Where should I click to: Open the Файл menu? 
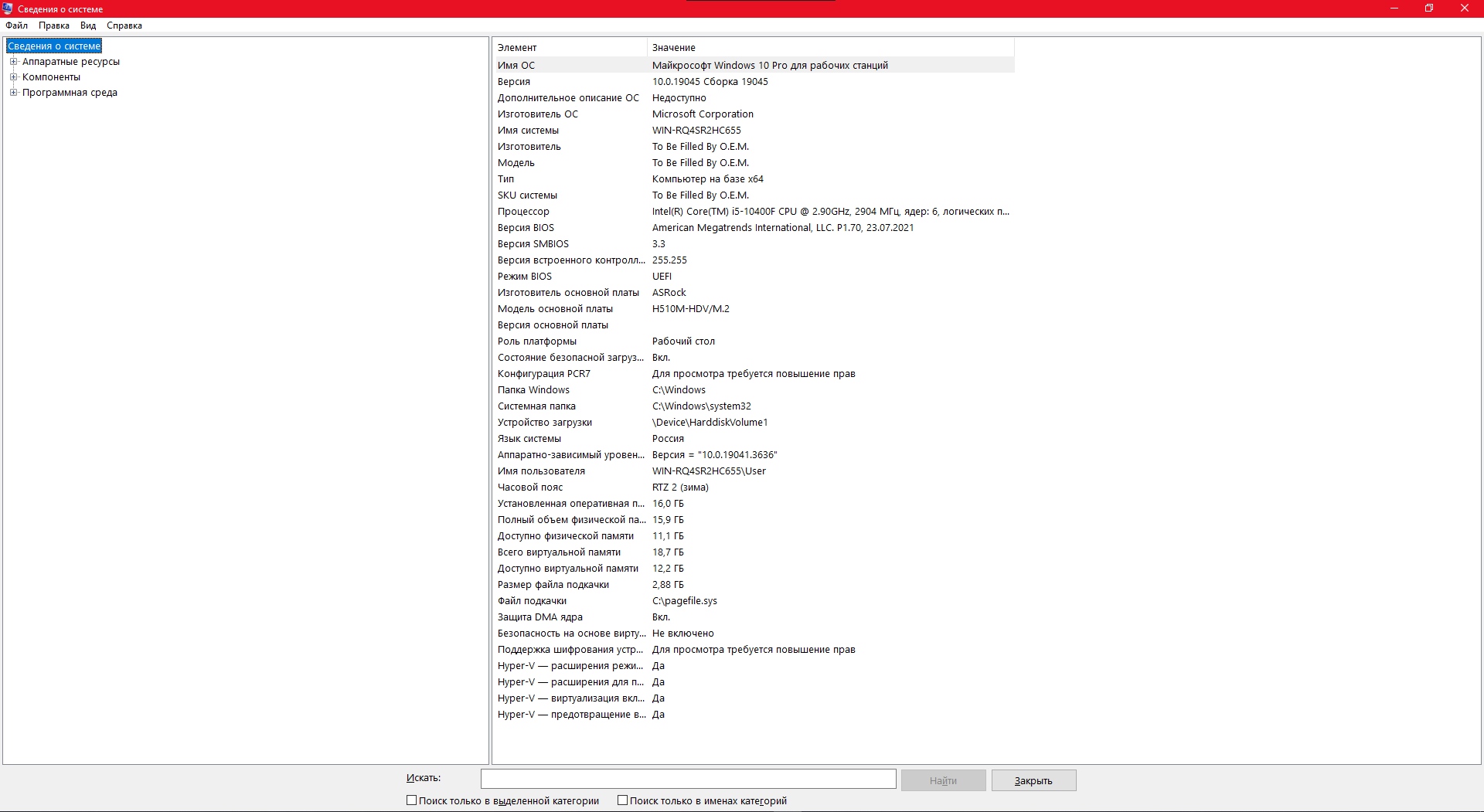pyautogui.click(x=16, y=25)
